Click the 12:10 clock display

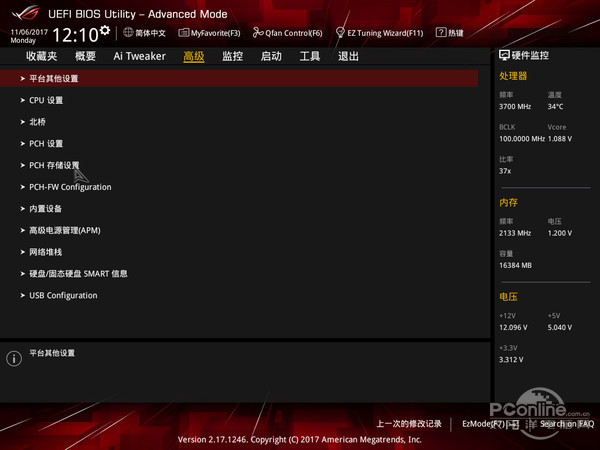[x=76, y=35]
